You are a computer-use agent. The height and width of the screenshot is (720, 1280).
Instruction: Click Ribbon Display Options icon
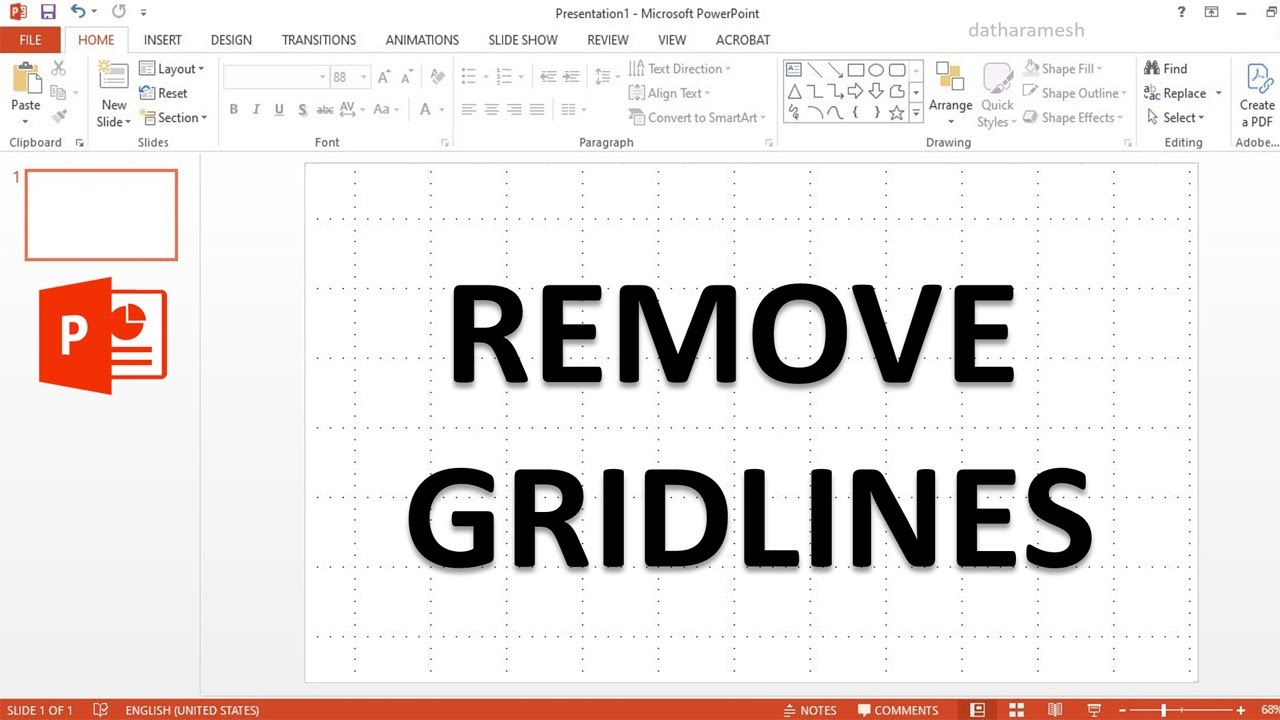coord(1212,12)
